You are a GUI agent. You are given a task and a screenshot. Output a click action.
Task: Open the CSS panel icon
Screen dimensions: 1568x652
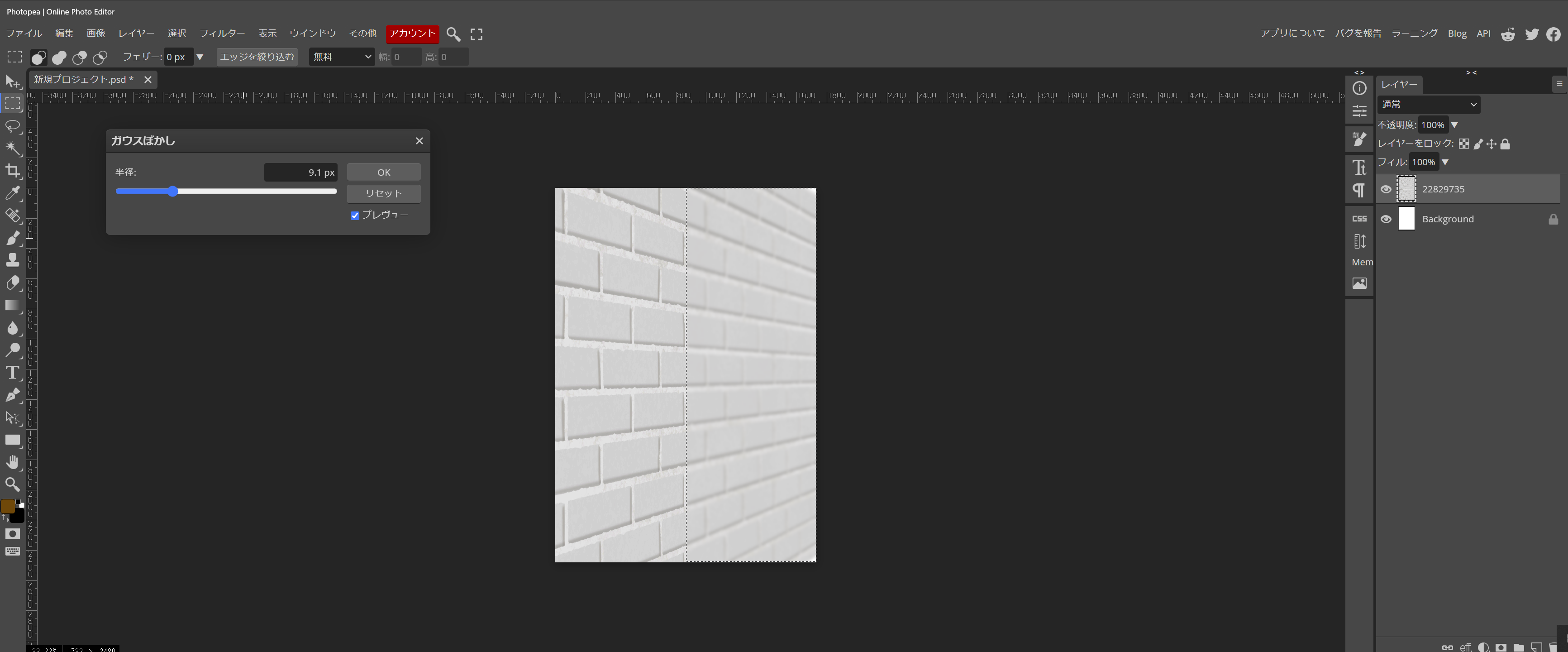pos(1359,219)
